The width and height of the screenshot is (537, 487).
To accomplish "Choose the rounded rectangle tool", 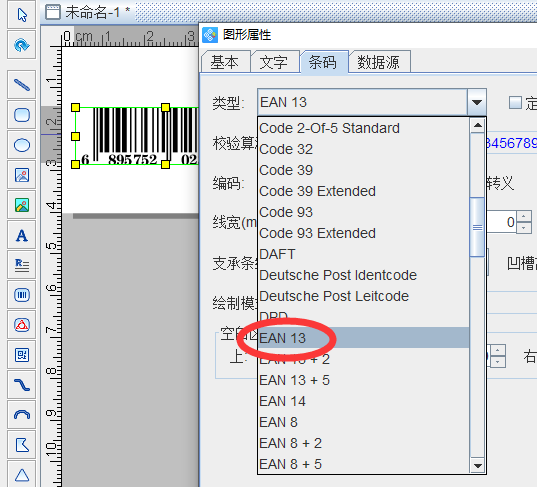I will click(x=22, y=115).
